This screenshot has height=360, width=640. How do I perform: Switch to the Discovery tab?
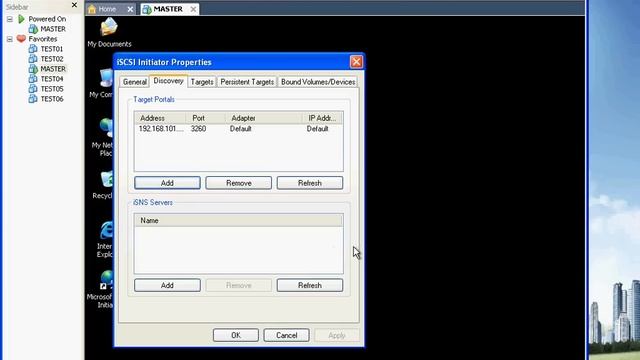pyautogui.click(x=168, y=81)
